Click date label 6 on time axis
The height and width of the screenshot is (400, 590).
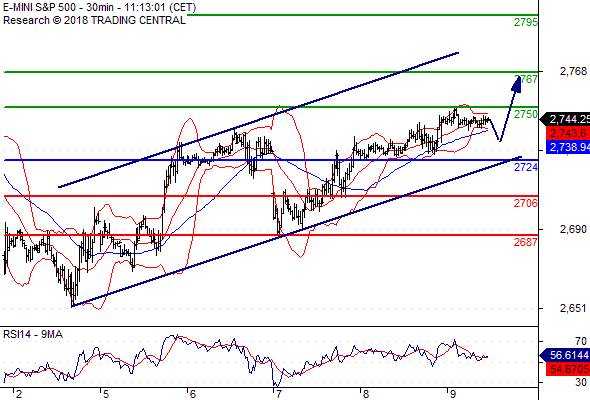click(x=193, y=394)
